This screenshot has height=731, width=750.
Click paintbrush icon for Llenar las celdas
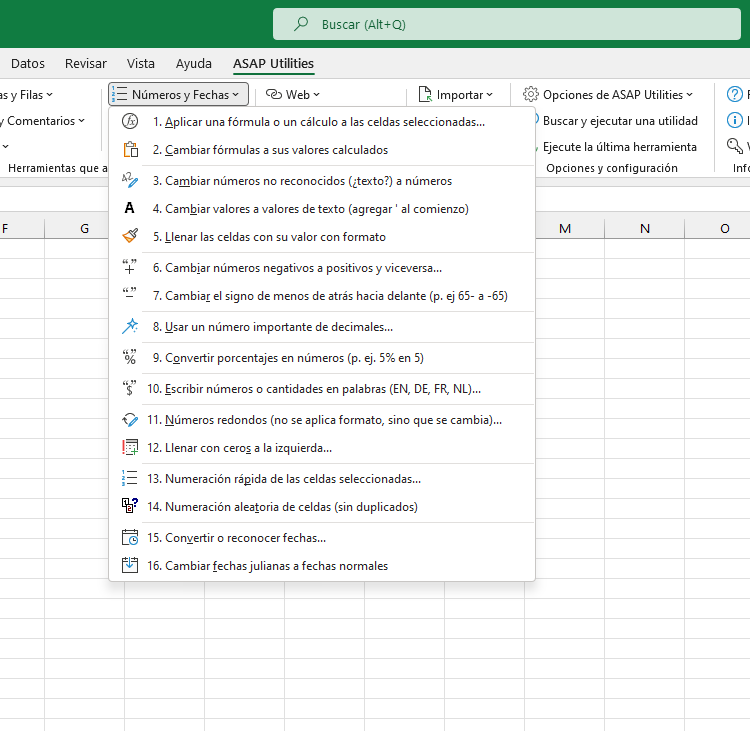[x=130, y=236]
